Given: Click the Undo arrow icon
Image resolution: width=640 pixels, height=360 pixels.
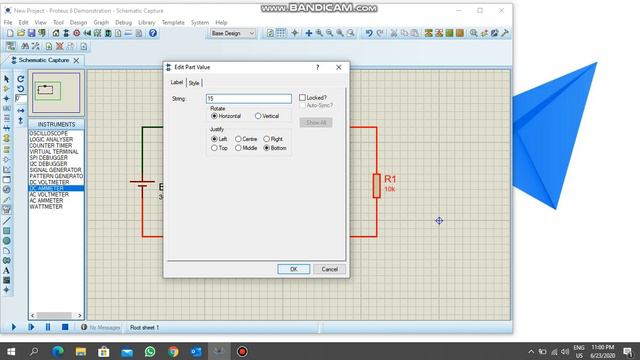Looking at the screenshot, I should pos(369,33).
